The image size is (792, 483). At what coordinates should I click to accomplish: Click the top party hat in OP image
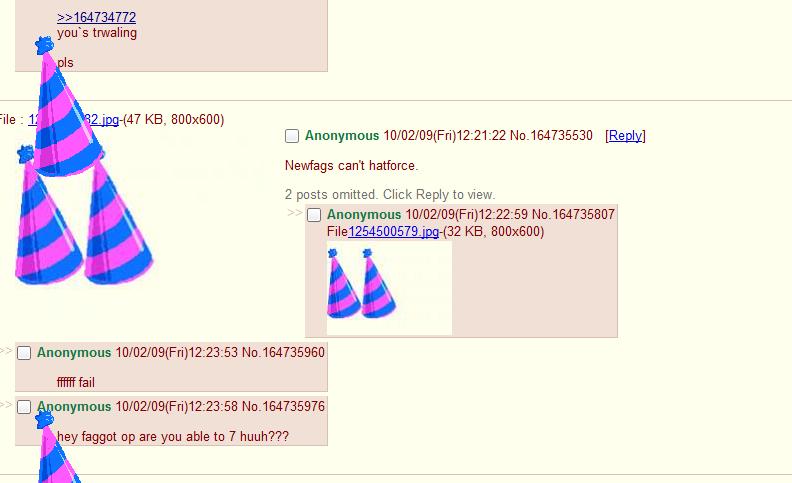(67, 107)
